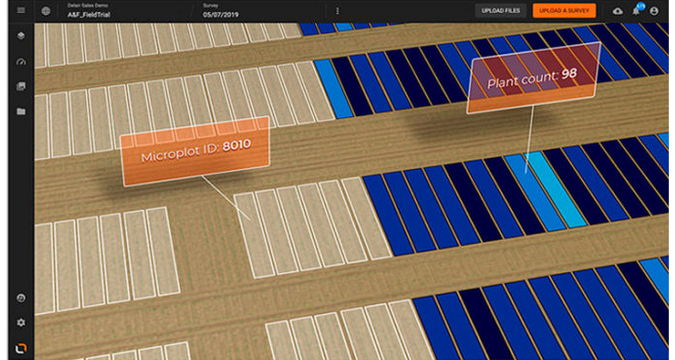Open the notifications bell

[x=636, y=11]
